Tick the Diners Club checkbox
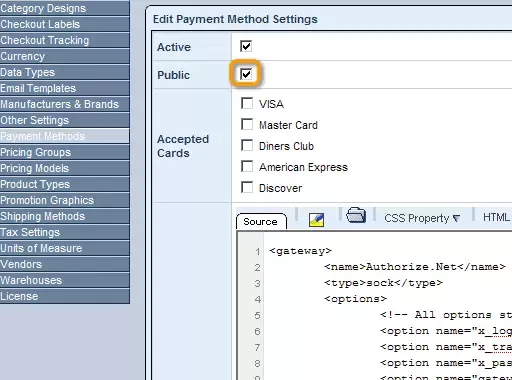The image size is (512, 380). pos(247,145)
